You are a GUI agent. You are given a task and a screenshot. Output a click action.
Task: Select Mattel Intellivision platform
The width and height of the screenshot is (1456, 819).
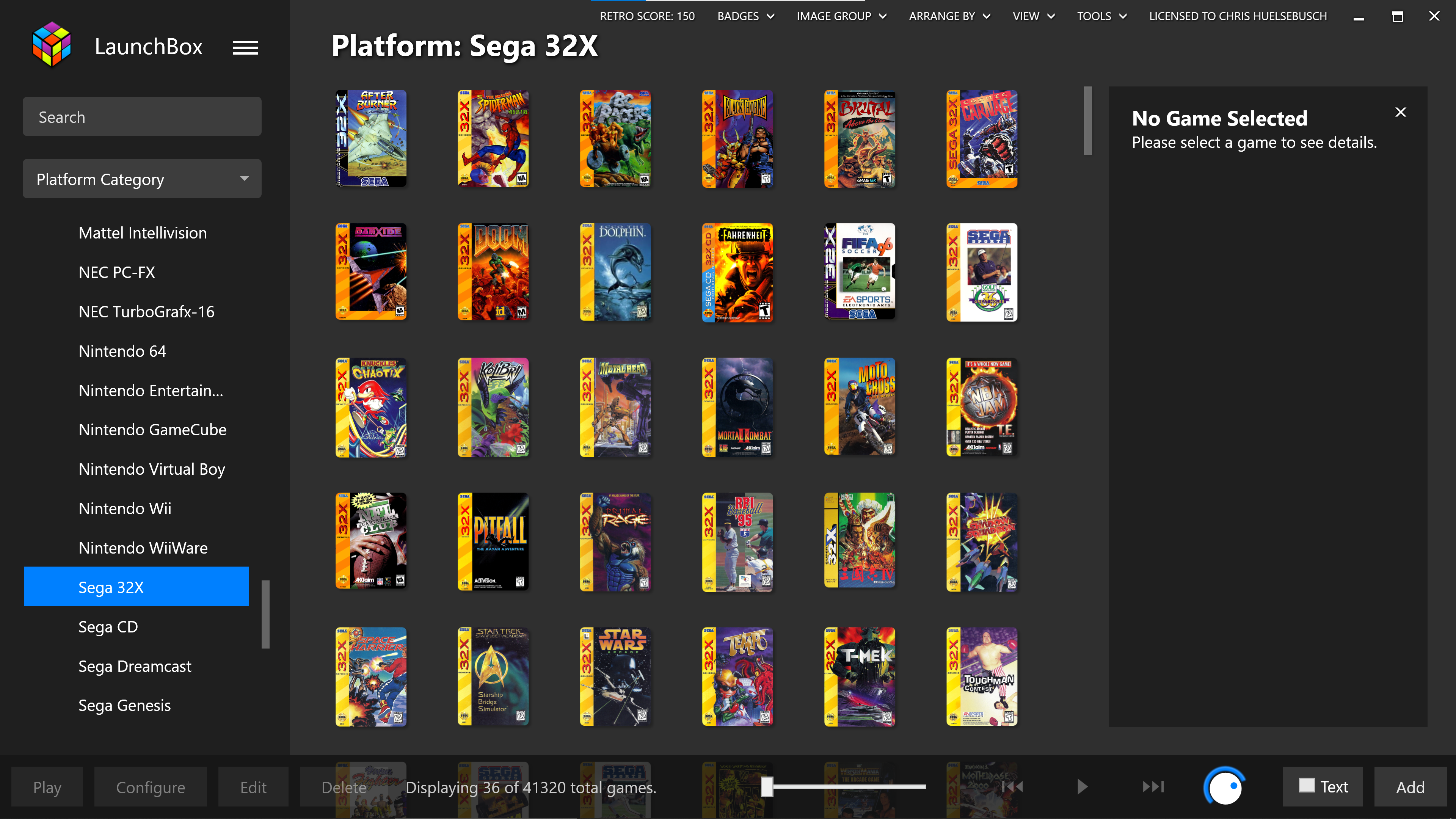click(143, 233)
